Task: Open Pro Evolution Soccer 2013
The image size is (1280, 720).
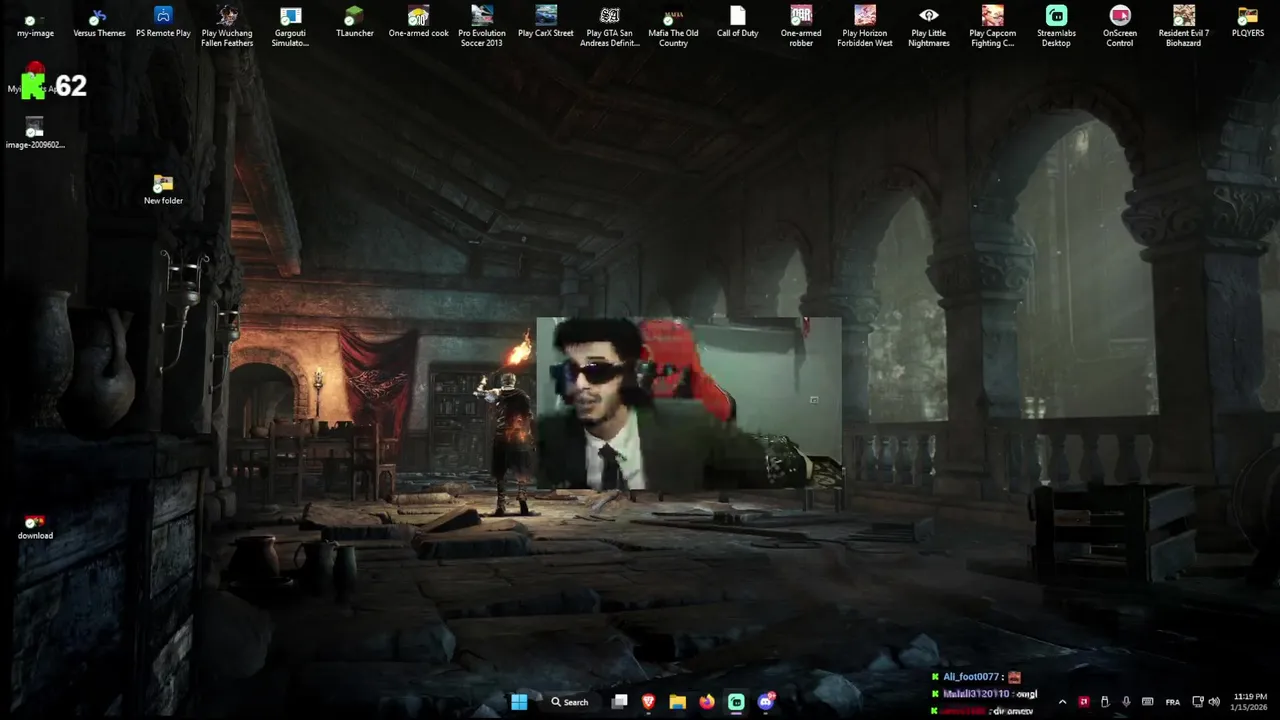Action: tap(482, 27)
